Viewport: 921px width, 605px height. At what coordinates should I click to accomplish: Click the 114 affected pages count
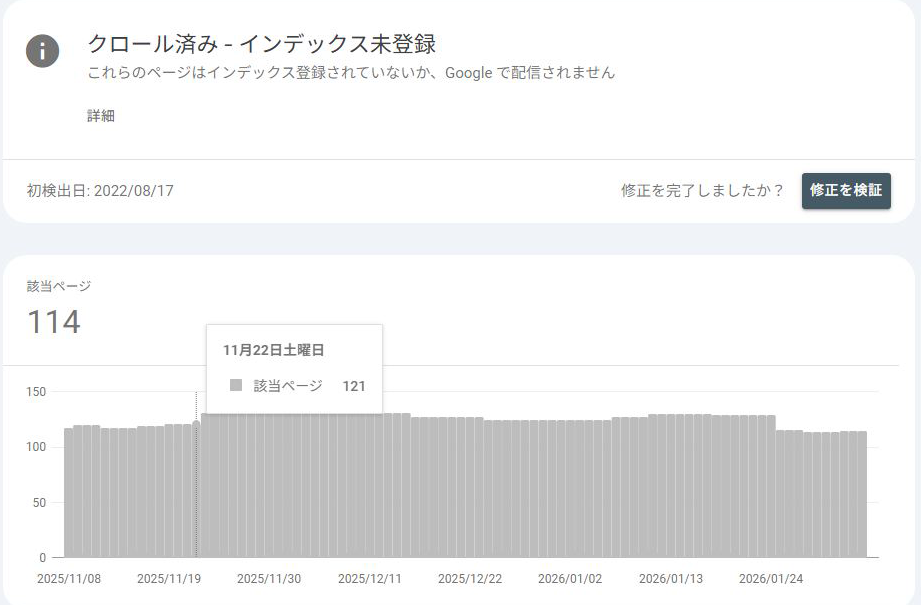point(54,322)
